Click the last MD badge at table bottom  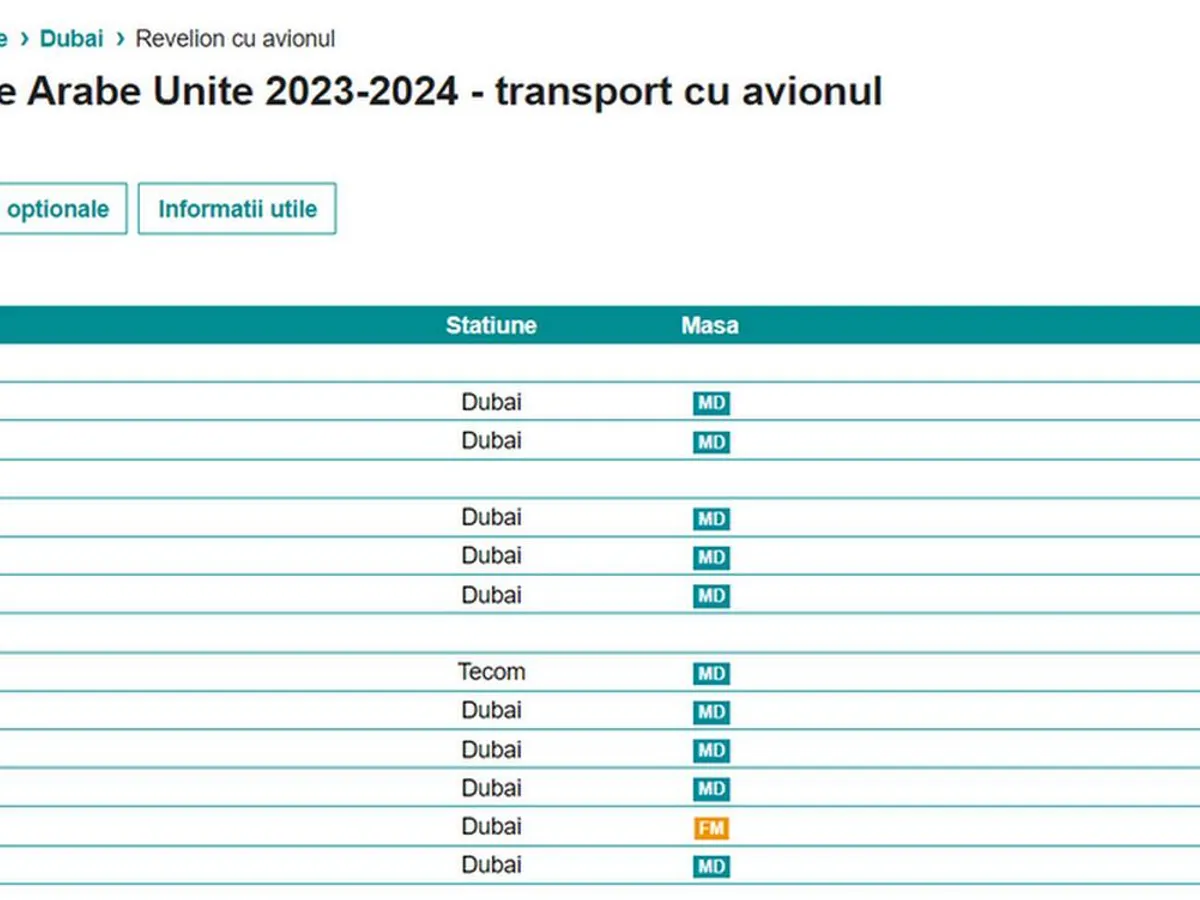coord(711,866)
